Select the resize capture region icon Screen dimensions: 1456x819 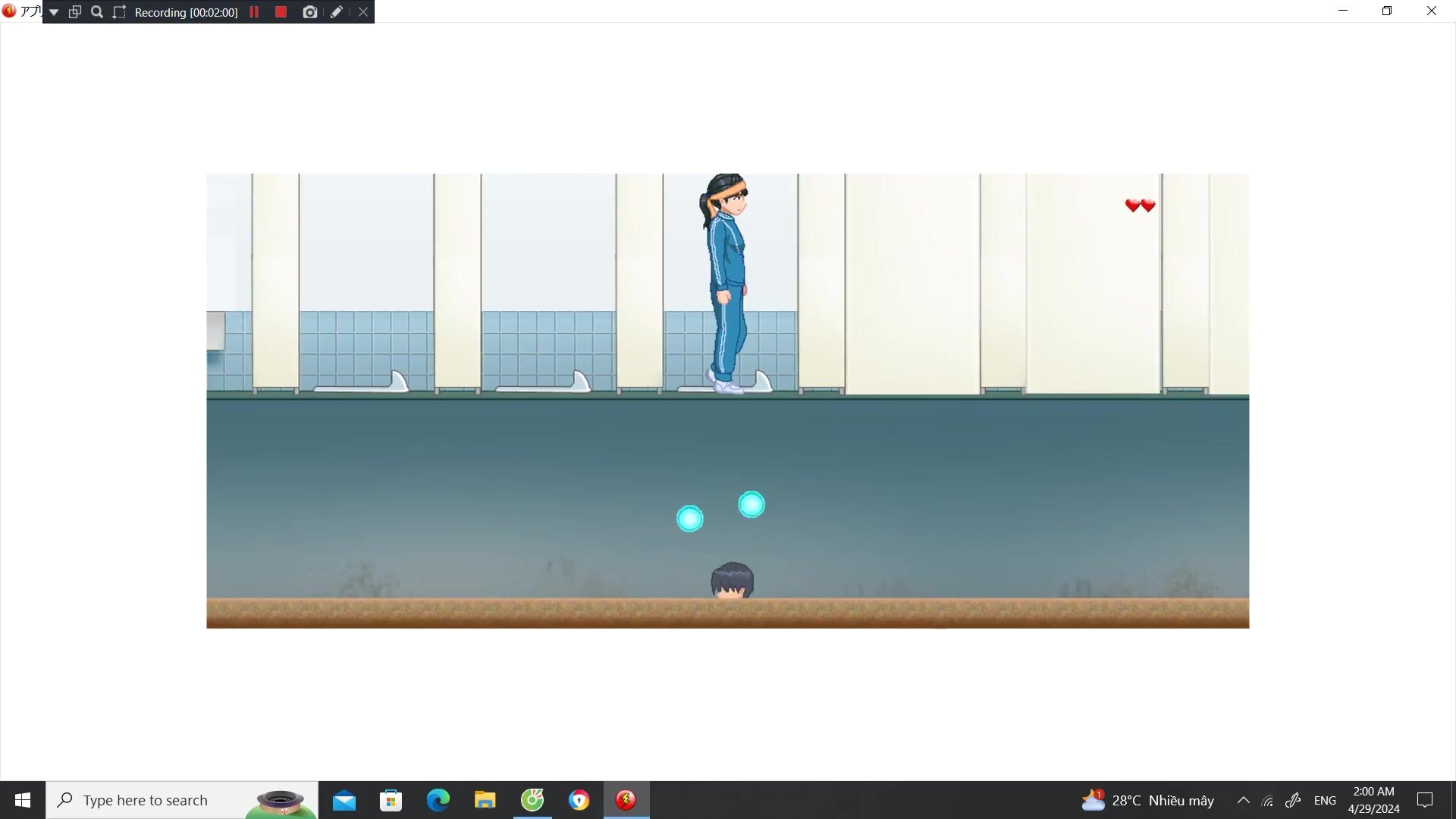pyautogui.click(x=119, y=12)
